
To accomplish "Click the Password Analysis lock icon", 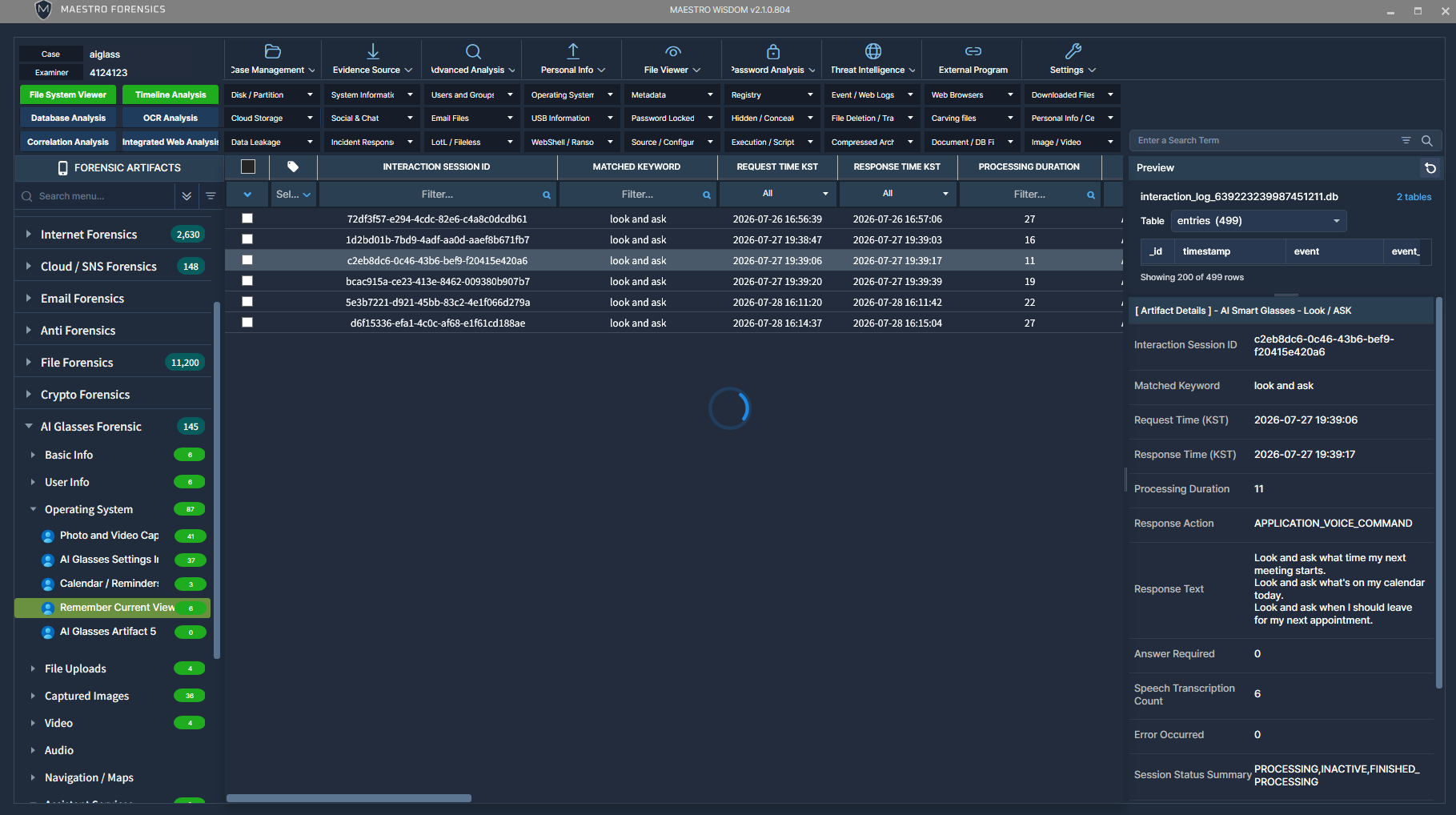I will coord(773,51).
